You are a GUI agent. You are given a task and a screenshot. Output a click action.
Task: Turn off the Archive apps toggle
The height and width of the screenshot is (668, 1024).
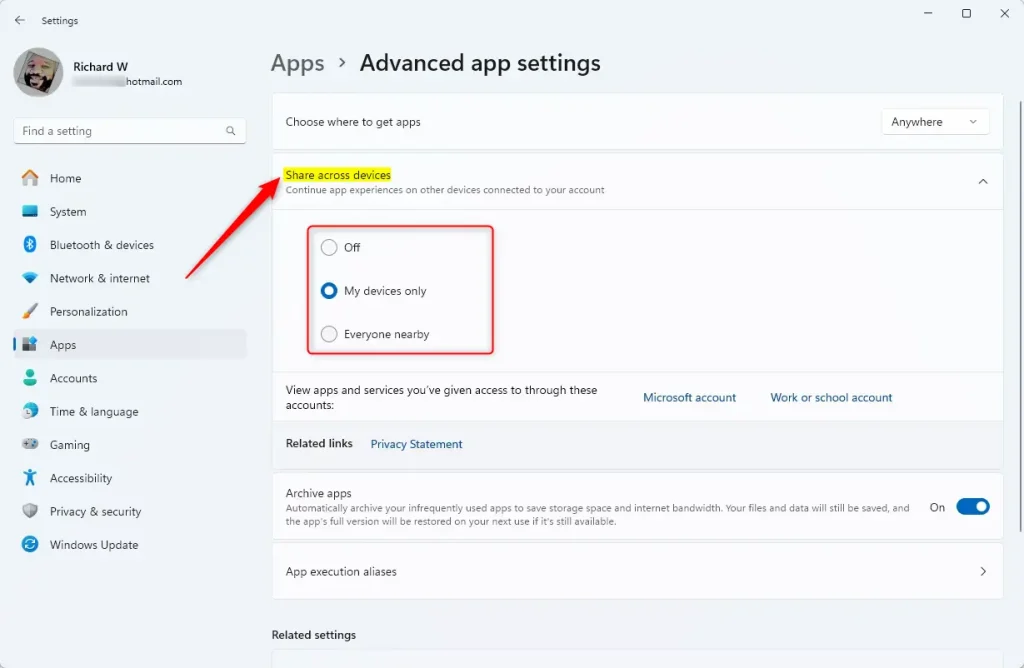click(972, 507)
